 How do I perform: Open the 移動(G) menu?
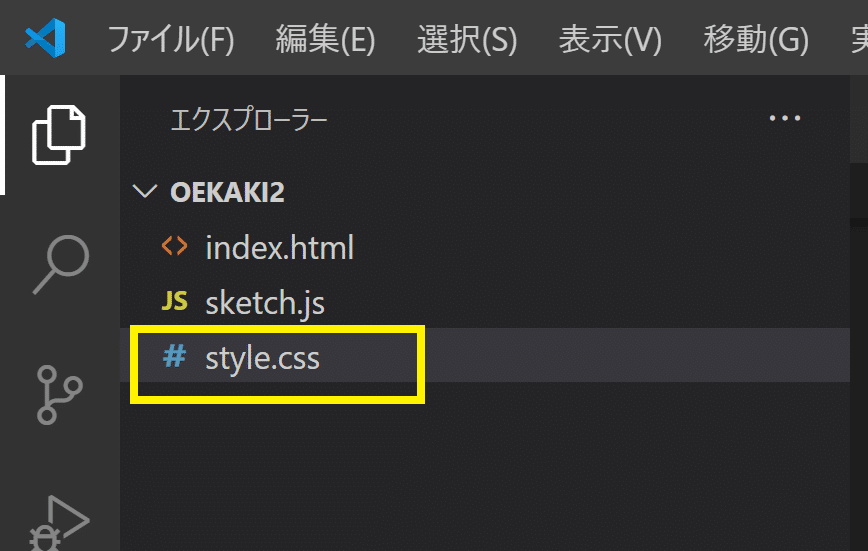point(755,40)
